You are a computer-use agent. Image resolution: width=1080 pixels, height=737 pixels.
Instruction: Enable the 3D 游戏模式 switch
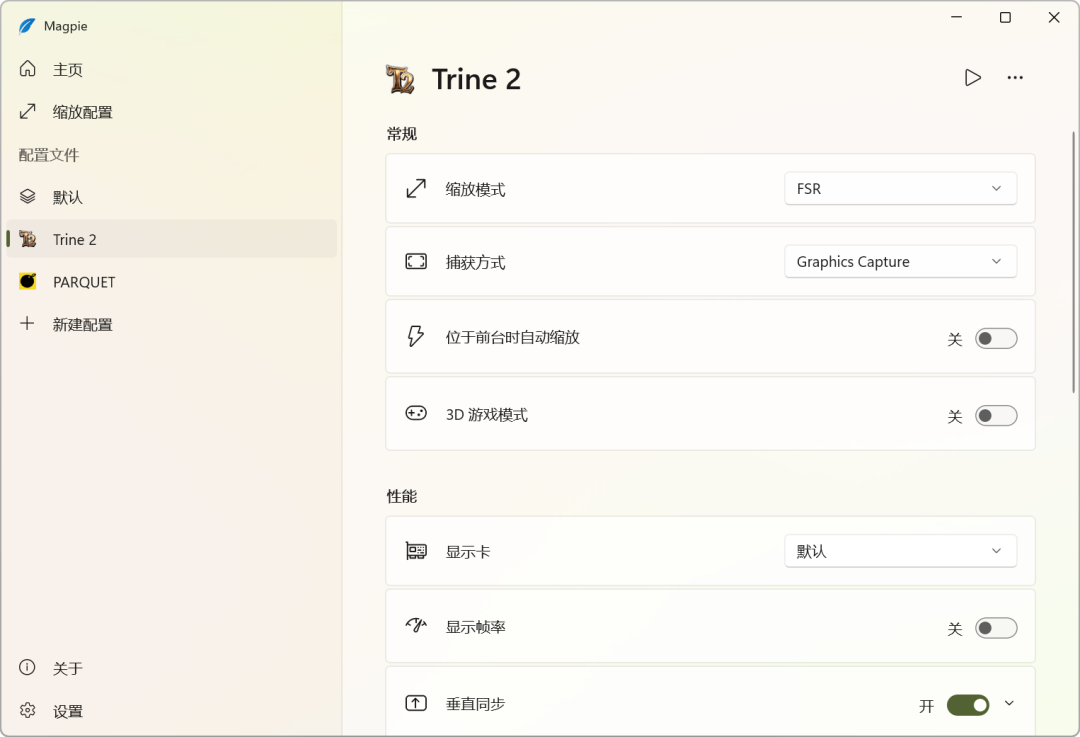pyautogui.click(x=996, y=416)
